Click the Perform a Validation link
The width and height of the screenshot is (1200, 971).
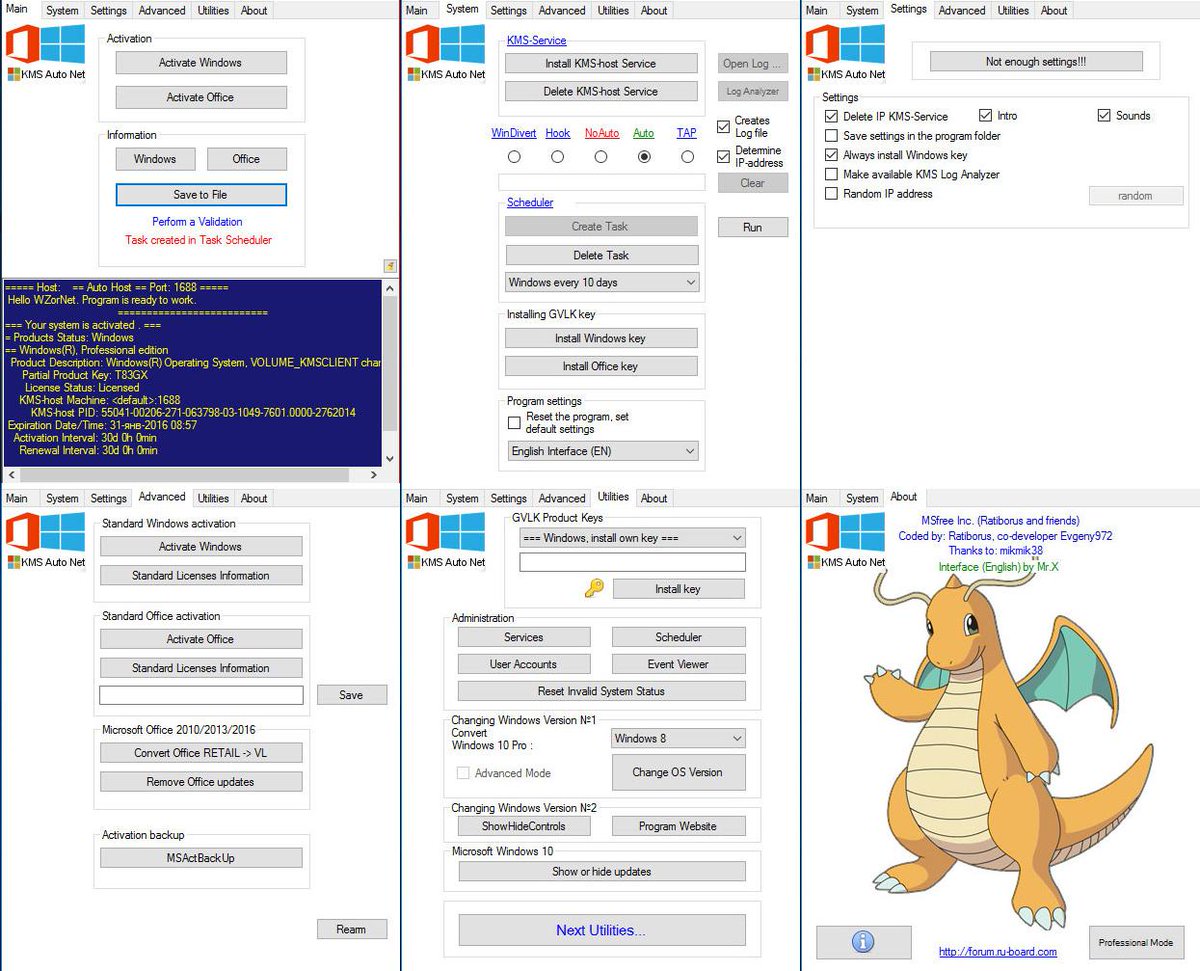(198, 222)
